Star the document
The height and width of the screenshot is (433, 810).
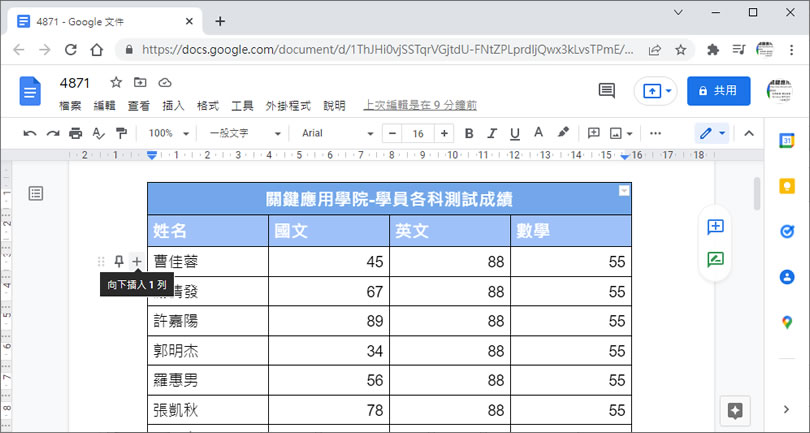point(116,82)
